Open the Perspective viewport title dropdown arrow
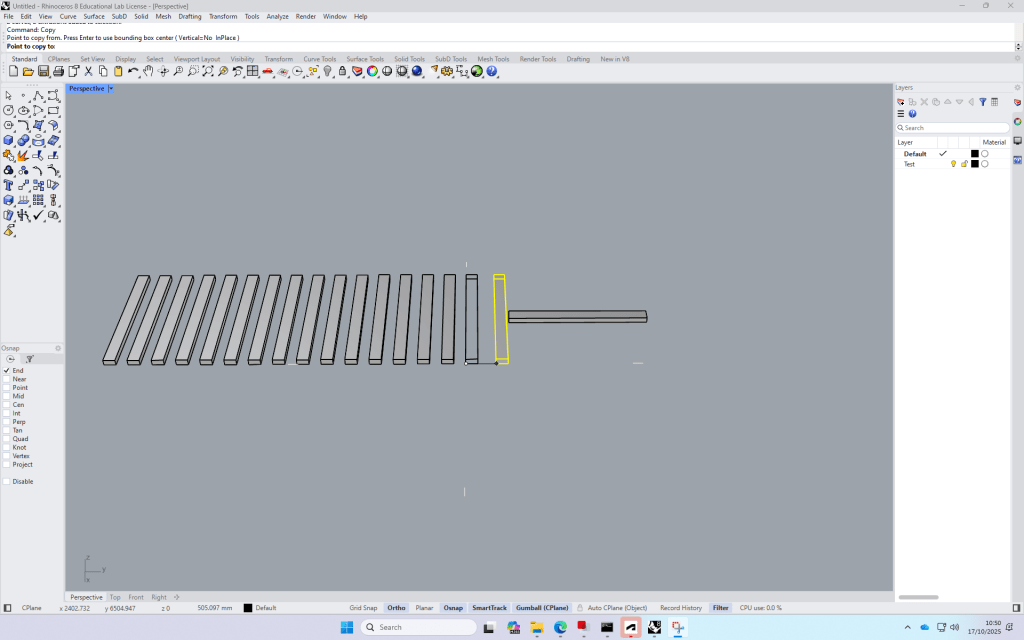1024x640 pixels. [111, 88]
